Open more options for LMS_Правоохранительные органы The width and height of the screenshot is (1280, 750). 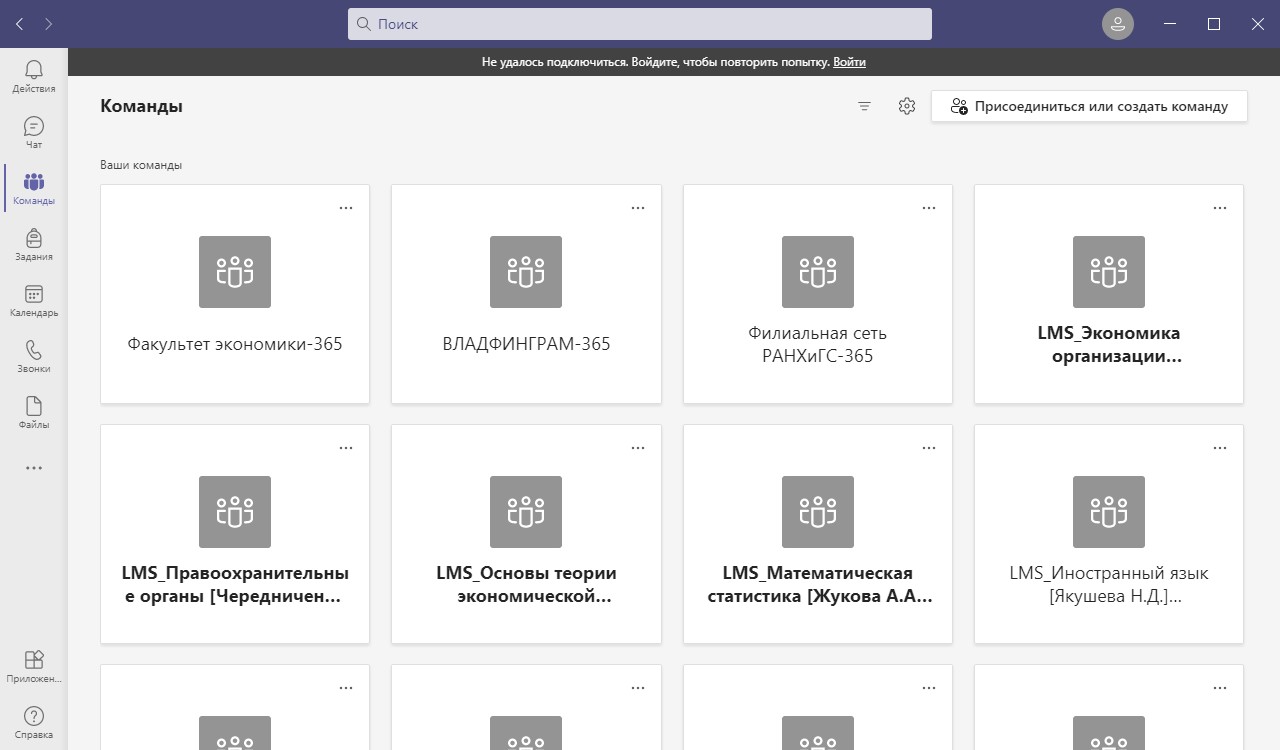(x=346, y=448)
